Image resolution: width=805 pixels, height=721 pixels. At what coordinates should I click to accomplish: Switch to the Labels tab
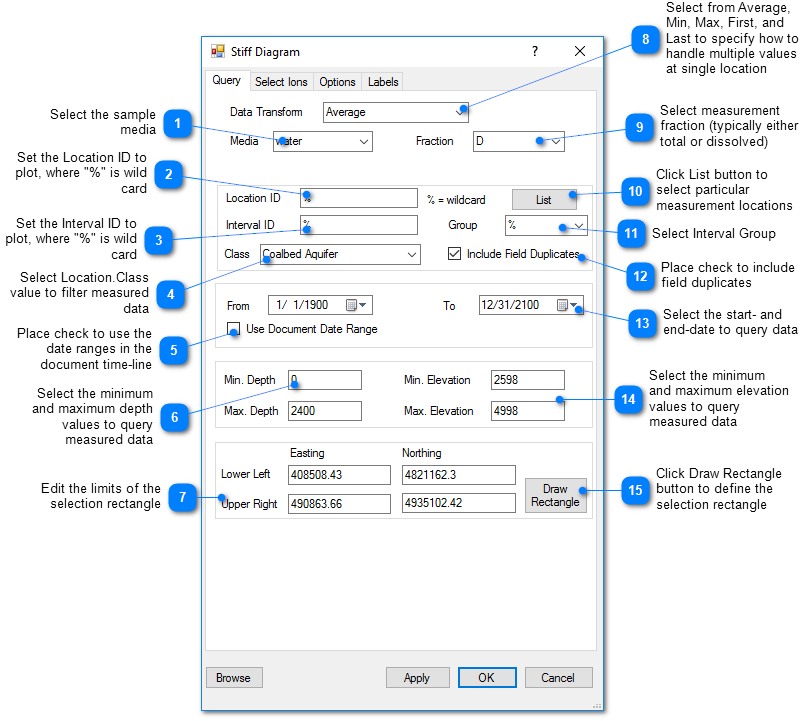[x=383, y=81]
